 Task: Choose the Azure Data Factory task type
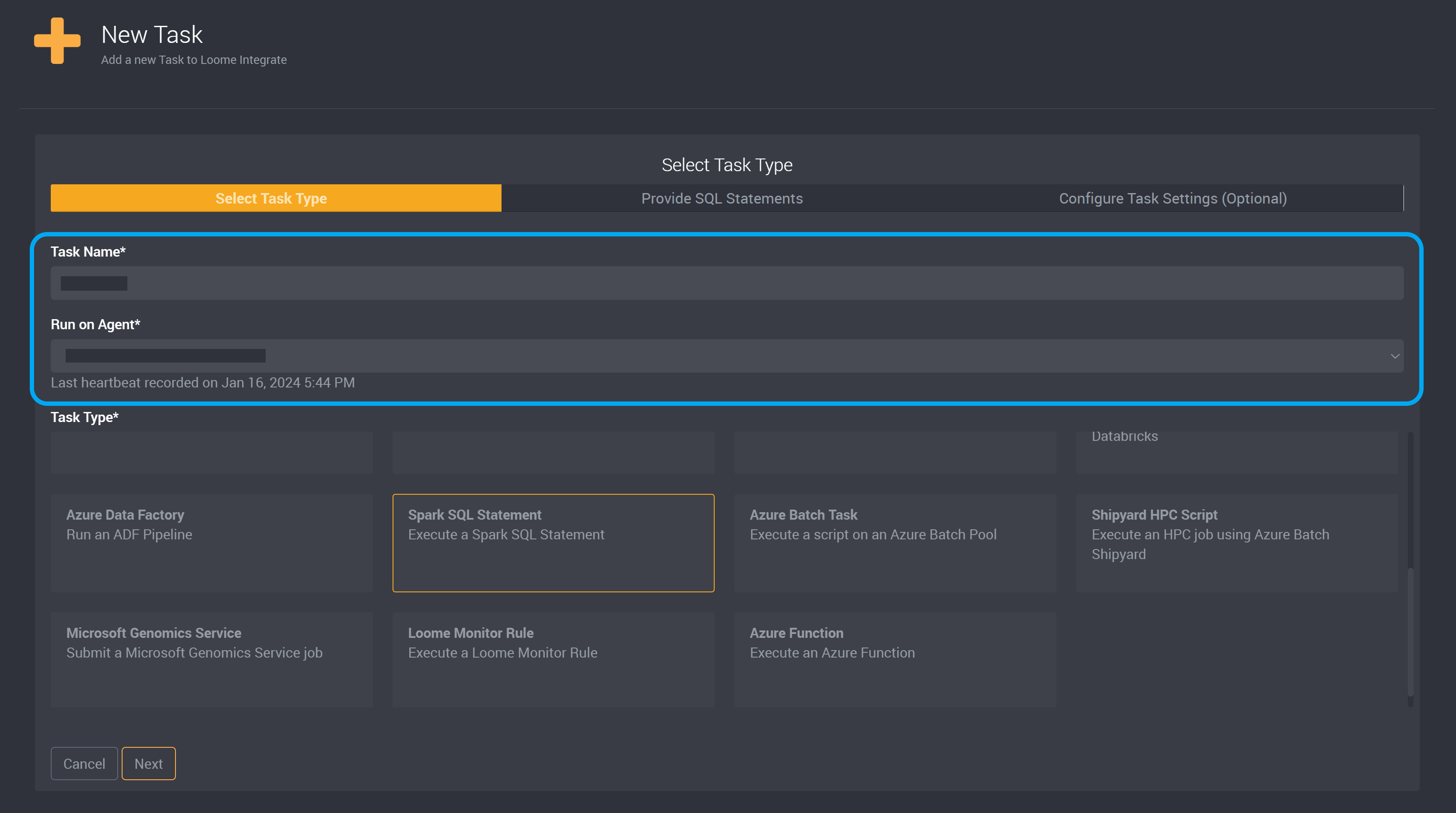(x=211, y=543)
